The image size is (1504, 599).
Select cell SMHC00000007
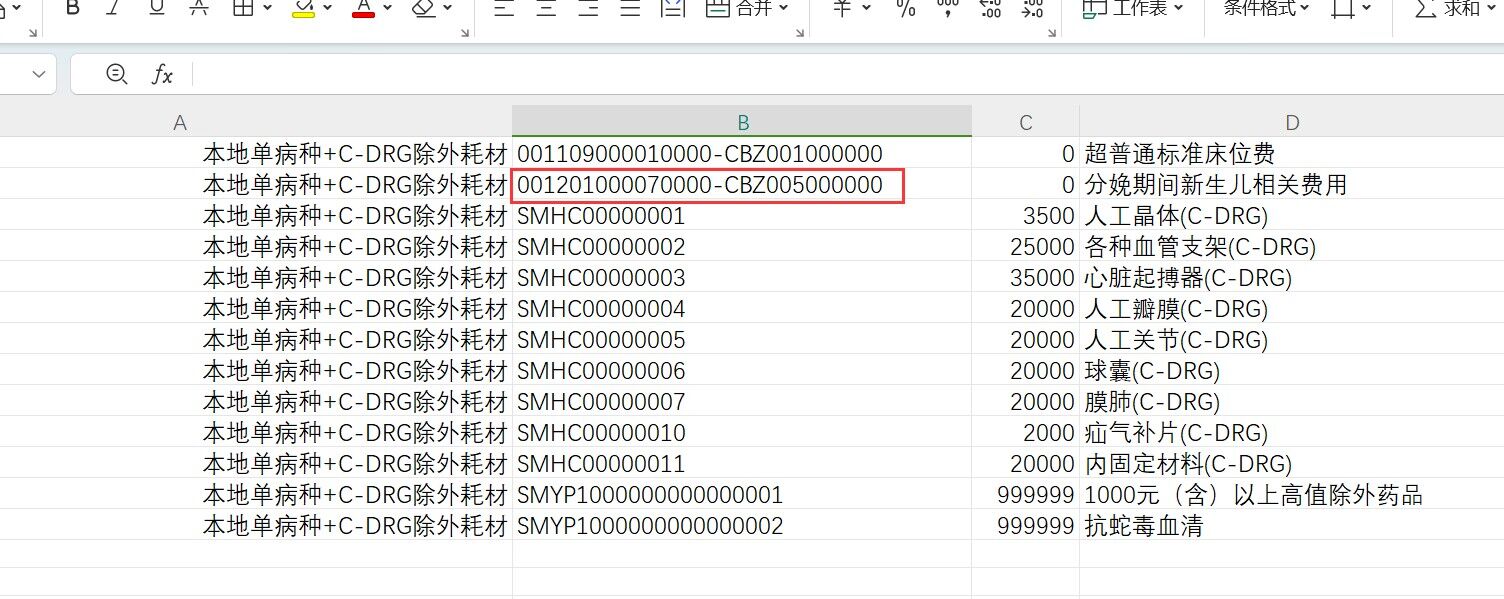tap(742, 402)
